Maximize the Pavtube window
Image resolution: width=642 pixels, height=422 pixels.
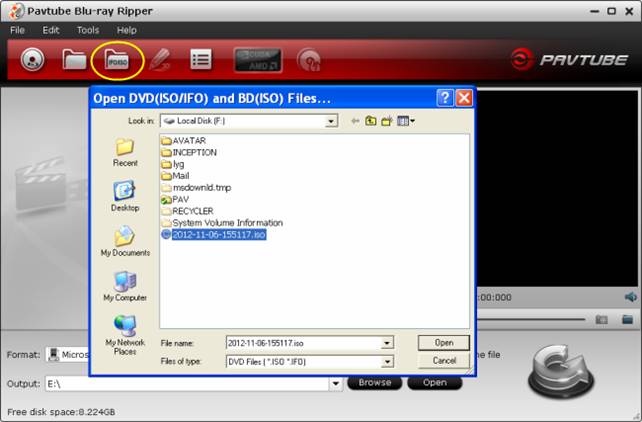pyautogui.click(x=612, y=11)
